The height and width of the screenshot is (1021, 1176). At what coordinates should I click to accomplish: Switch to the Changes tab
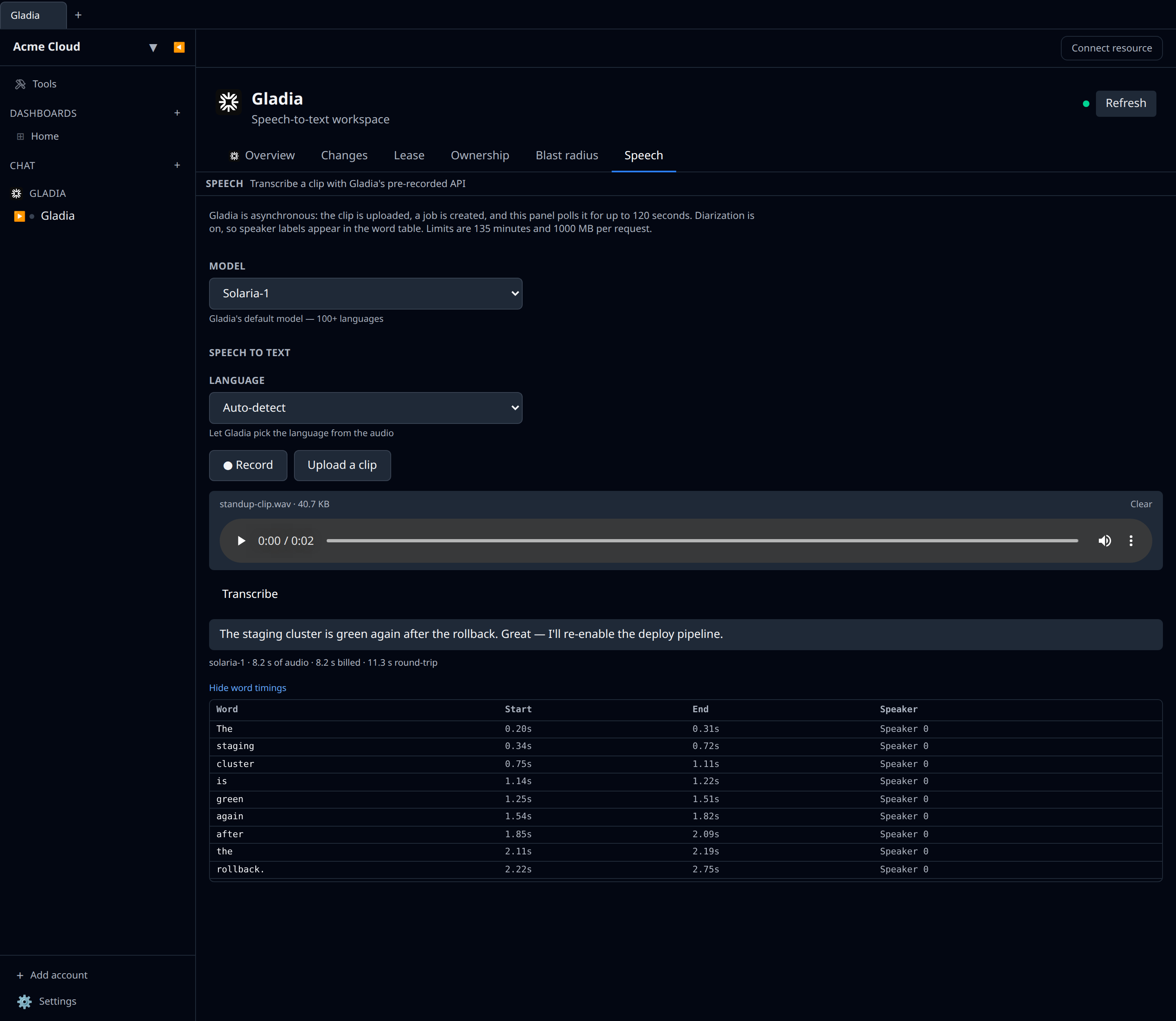coord(344,156)
